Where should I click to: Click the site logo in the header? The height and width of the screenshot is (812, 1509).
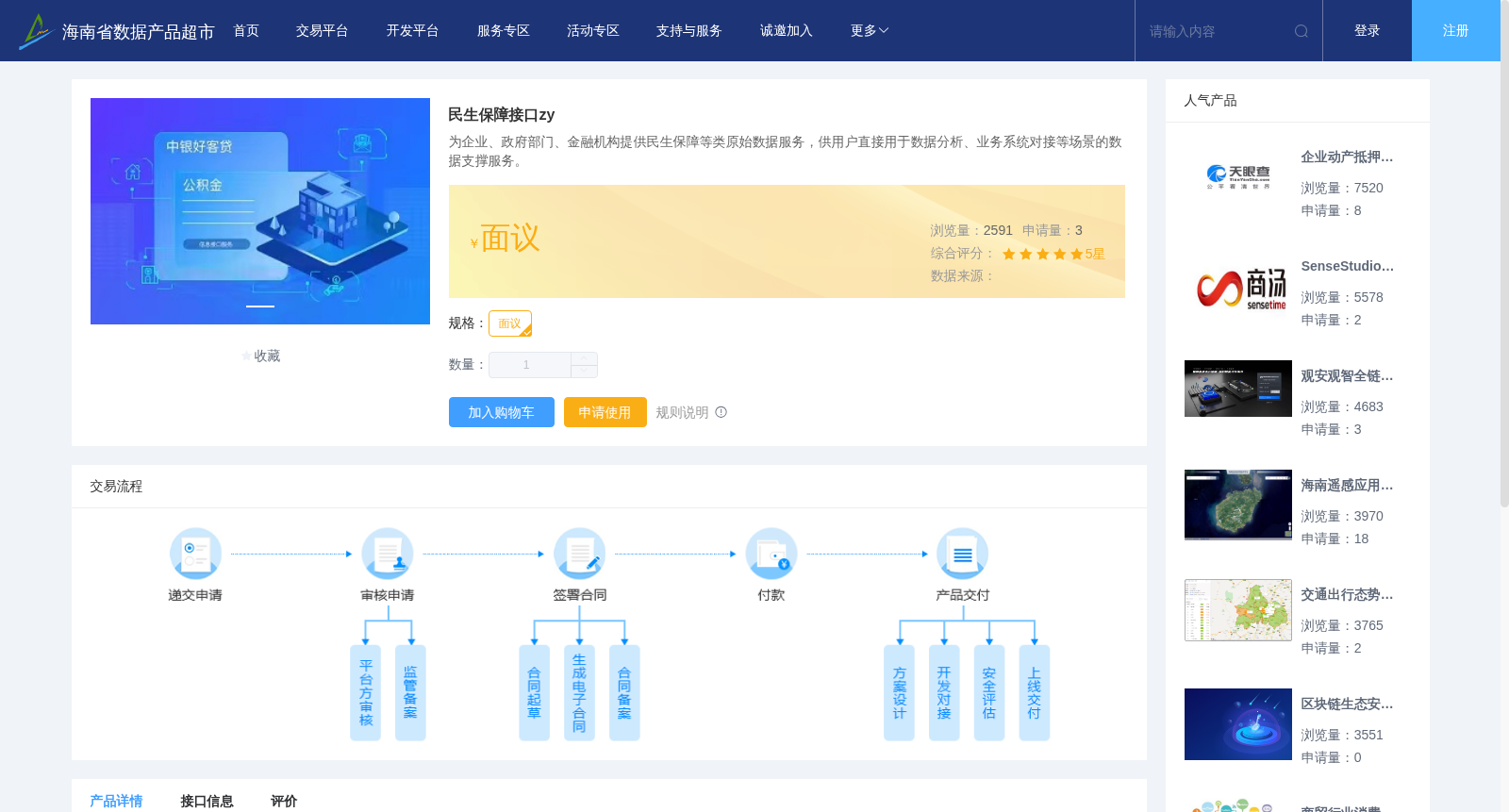pos(36,31)
